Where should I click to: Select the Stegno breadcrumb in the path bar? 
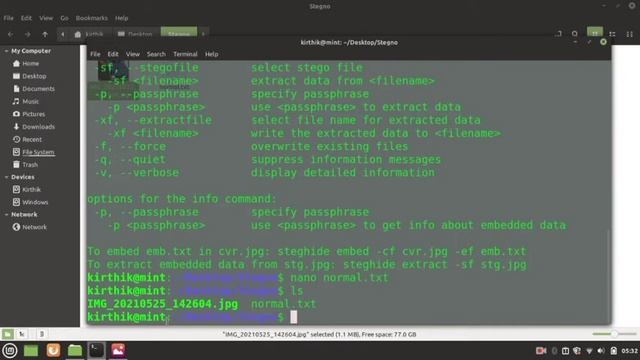click(179, 32)
